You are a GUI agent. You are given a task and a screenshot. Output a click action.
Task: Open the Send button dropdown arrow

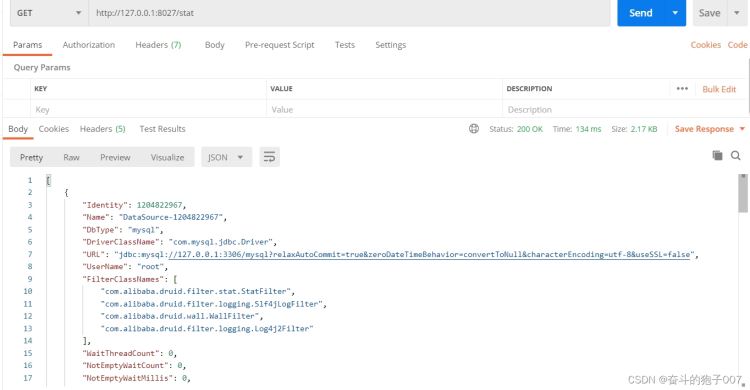pos(675,13)
